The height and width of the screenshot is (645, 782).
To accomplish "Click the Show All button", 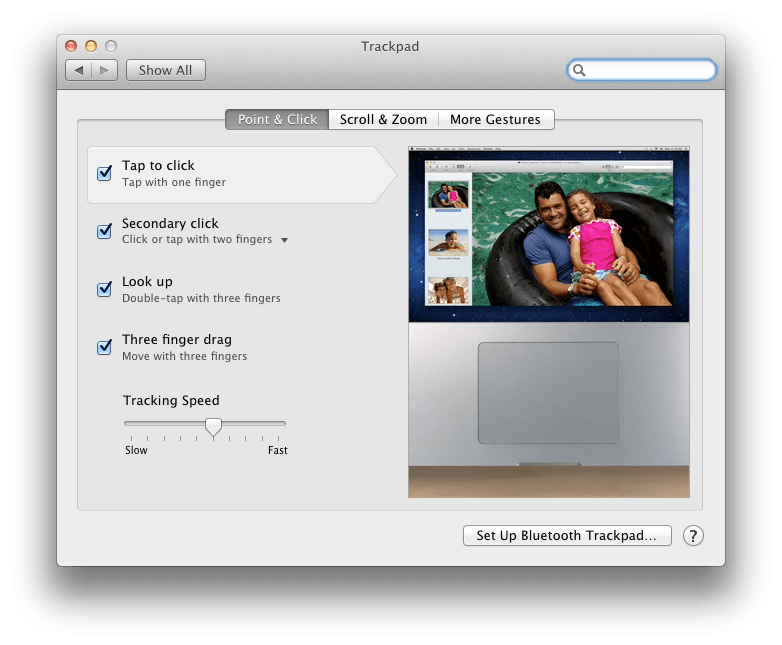I will point(166,70).
